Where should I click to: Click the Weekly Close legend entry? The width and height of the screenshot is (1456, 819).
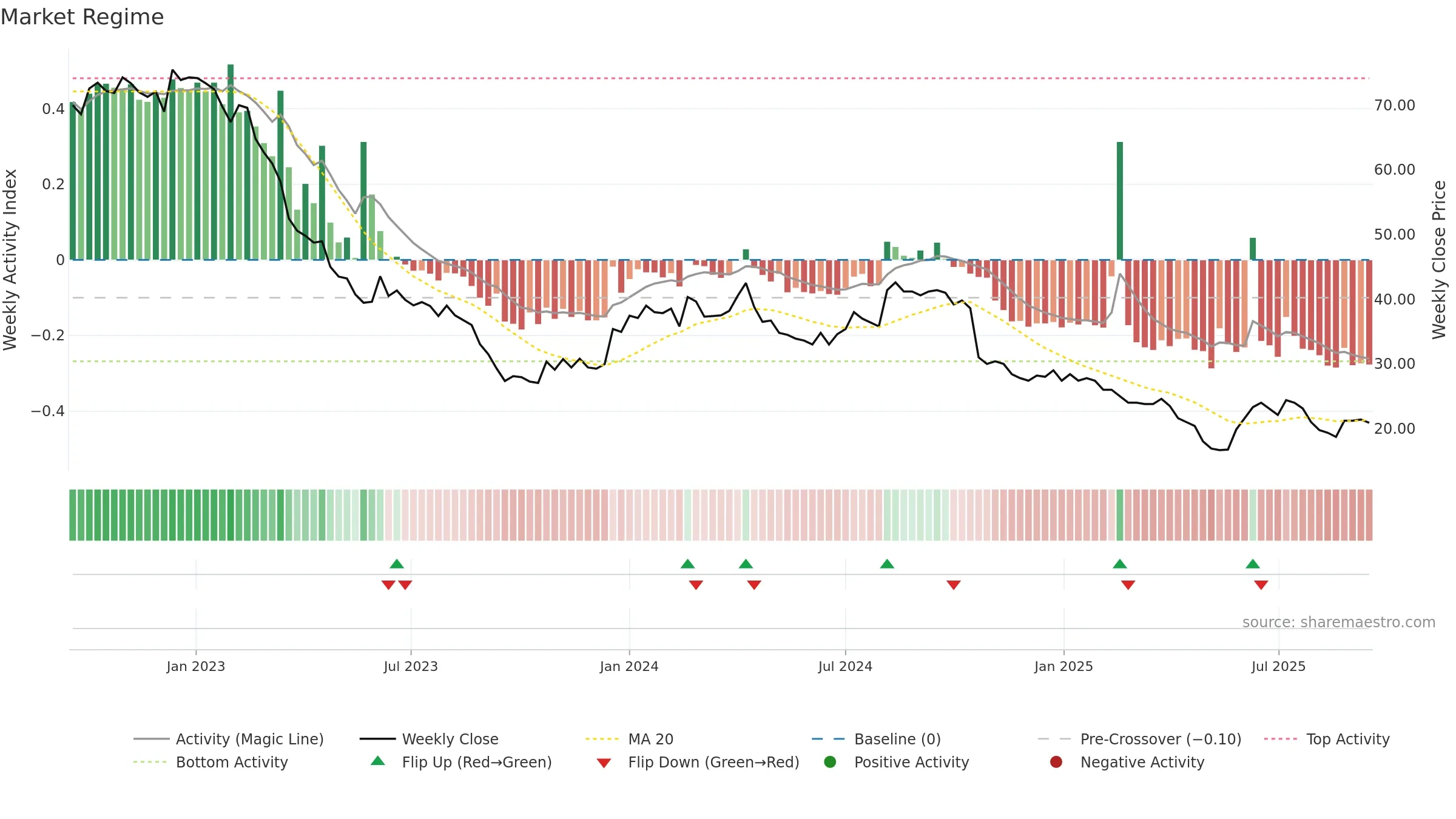pyautogui.click(x=429, y=739)
